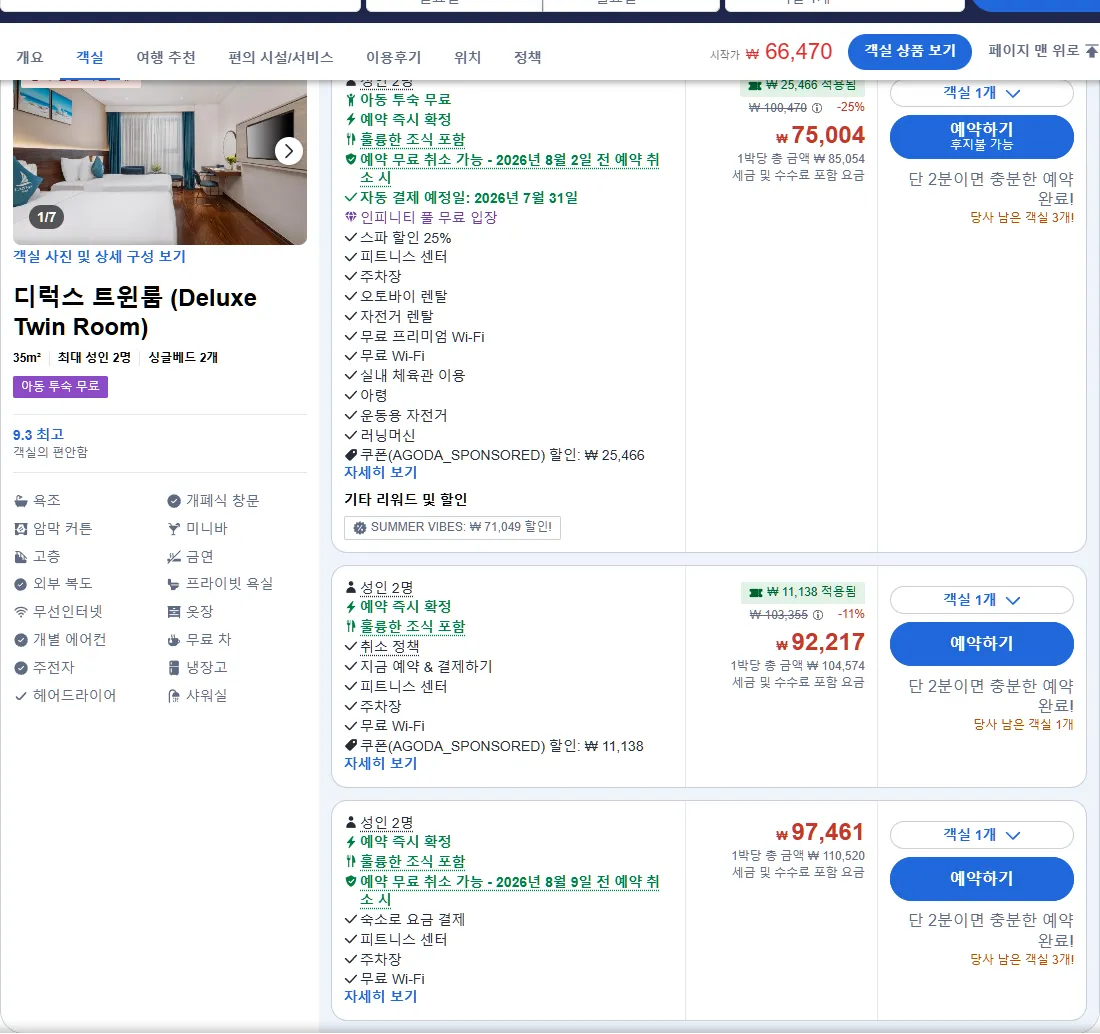Click the 욕조 bathtub amenity icon

21,501
